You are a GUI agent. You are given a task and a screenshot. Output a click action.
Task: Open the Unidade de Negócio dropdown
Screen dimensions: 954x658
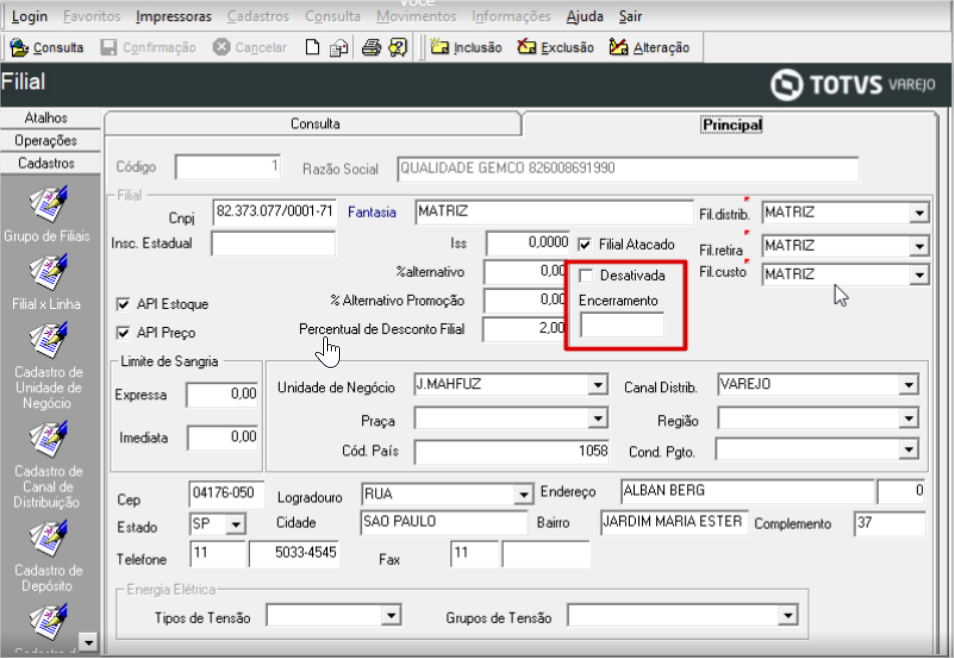click(598, 385)
